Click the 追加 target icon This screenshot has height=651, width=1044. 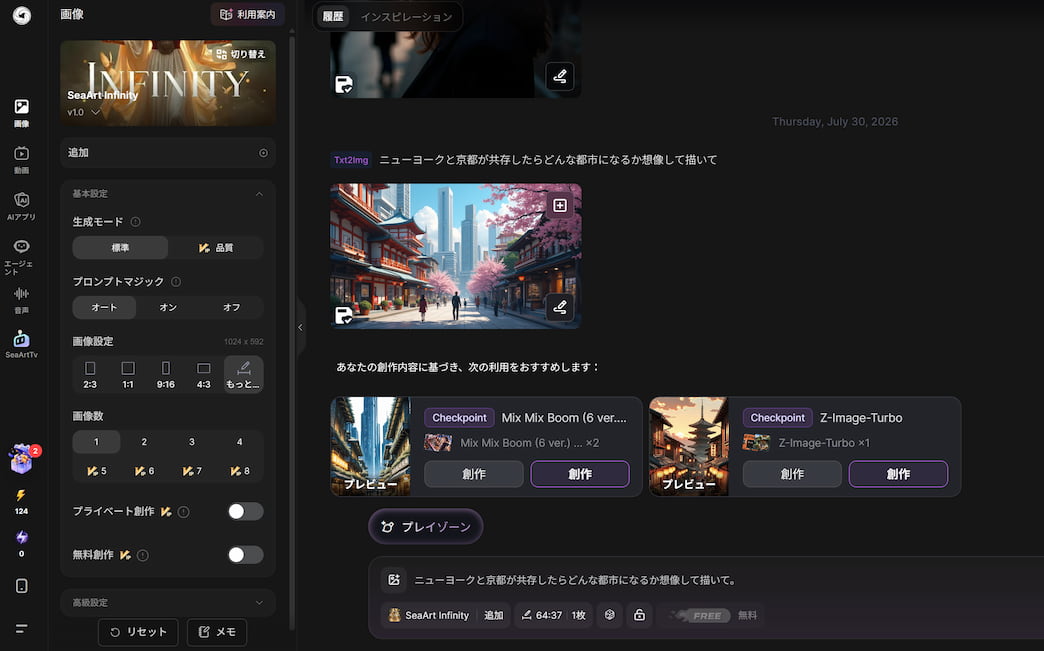pyautogui.click(x=263, y=153)
